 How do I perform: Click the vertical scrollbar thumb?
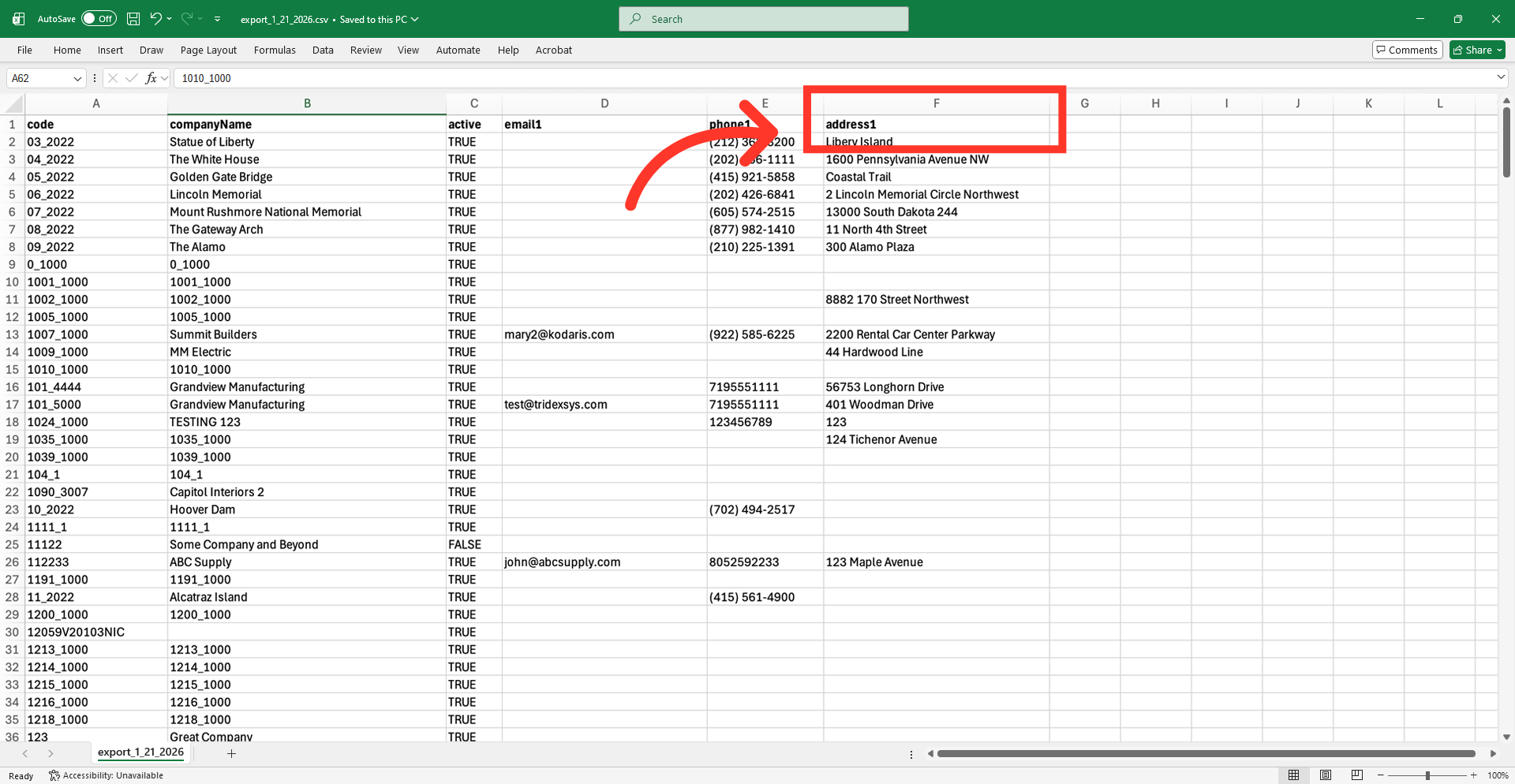point(1506,142)
